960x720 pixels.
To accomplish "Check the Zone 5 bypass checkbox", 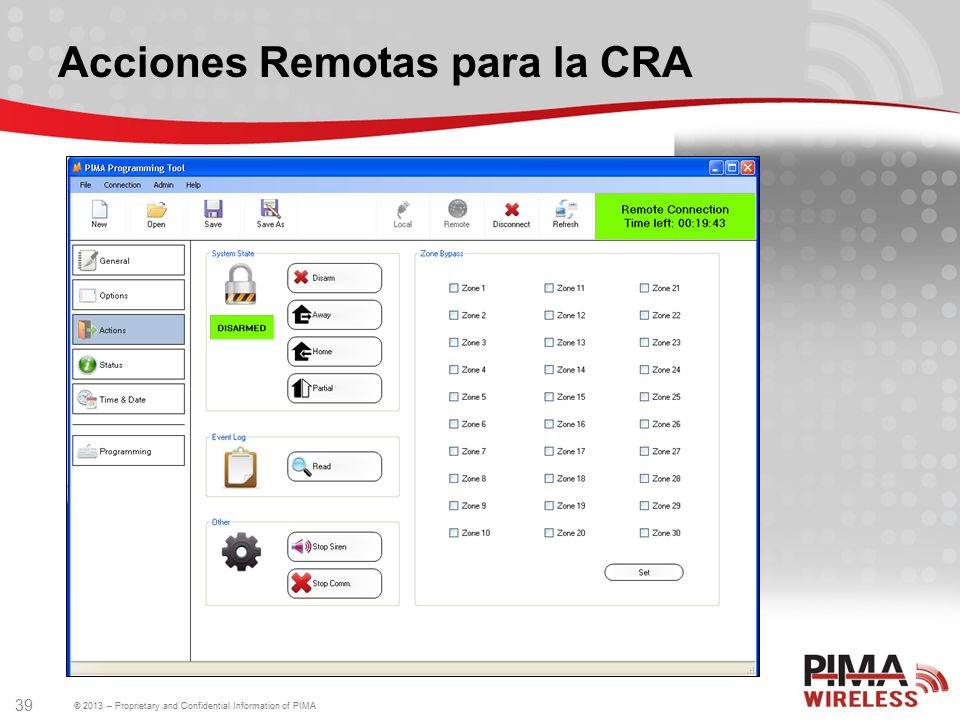I will (454, 397).
